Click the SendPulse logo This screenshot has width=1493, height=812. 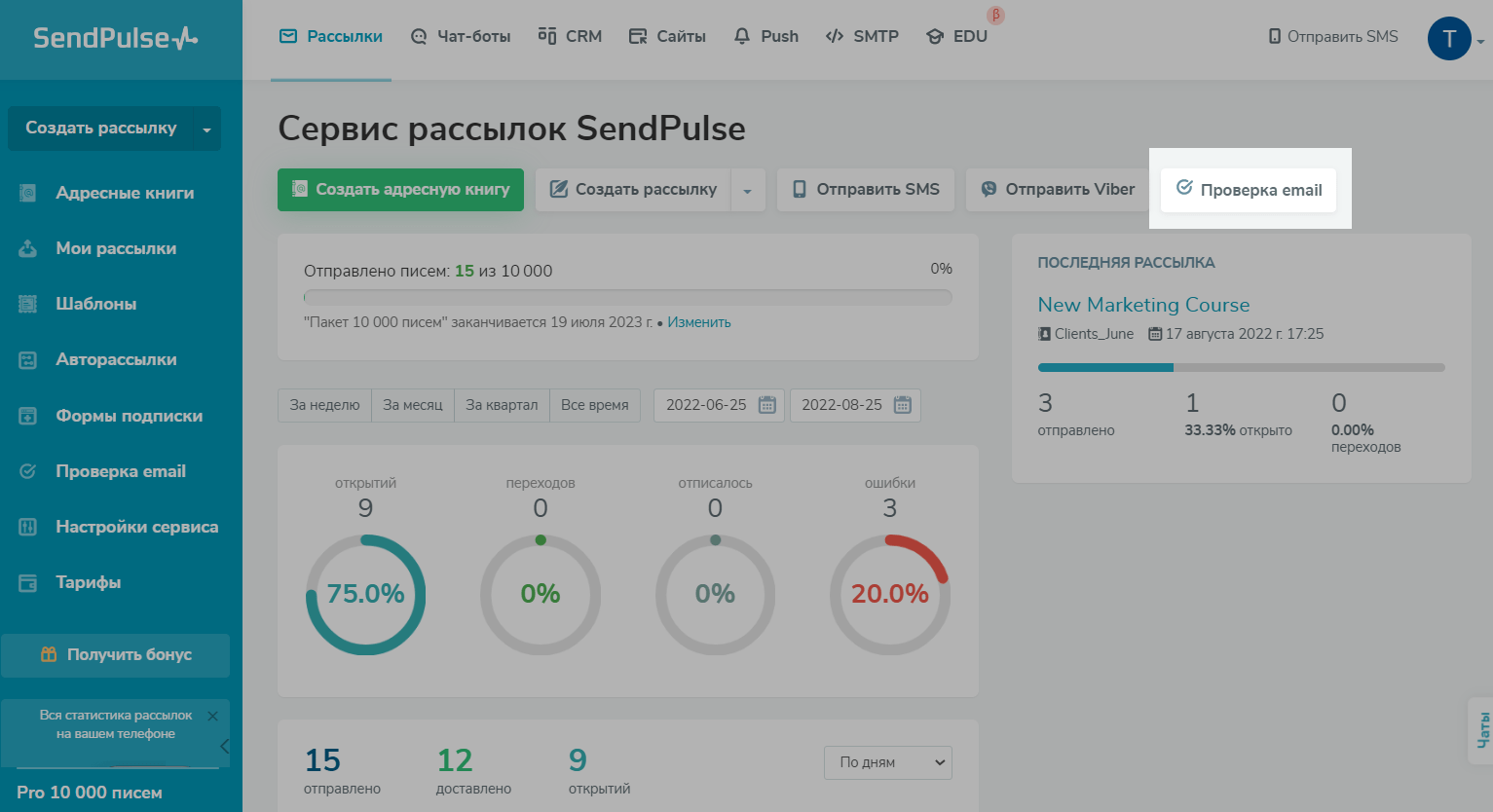[x=116, y=38]
